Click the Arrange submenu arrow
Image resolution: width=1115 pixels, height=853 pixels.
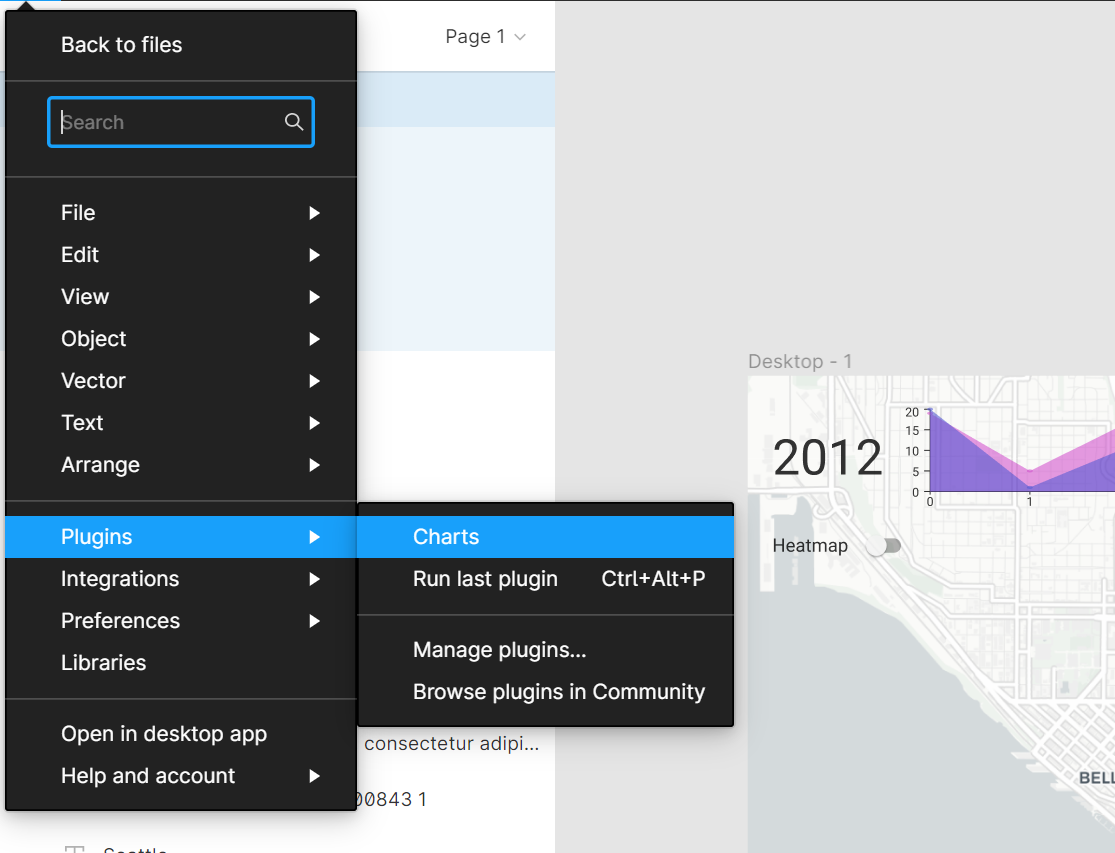point(314,465)
